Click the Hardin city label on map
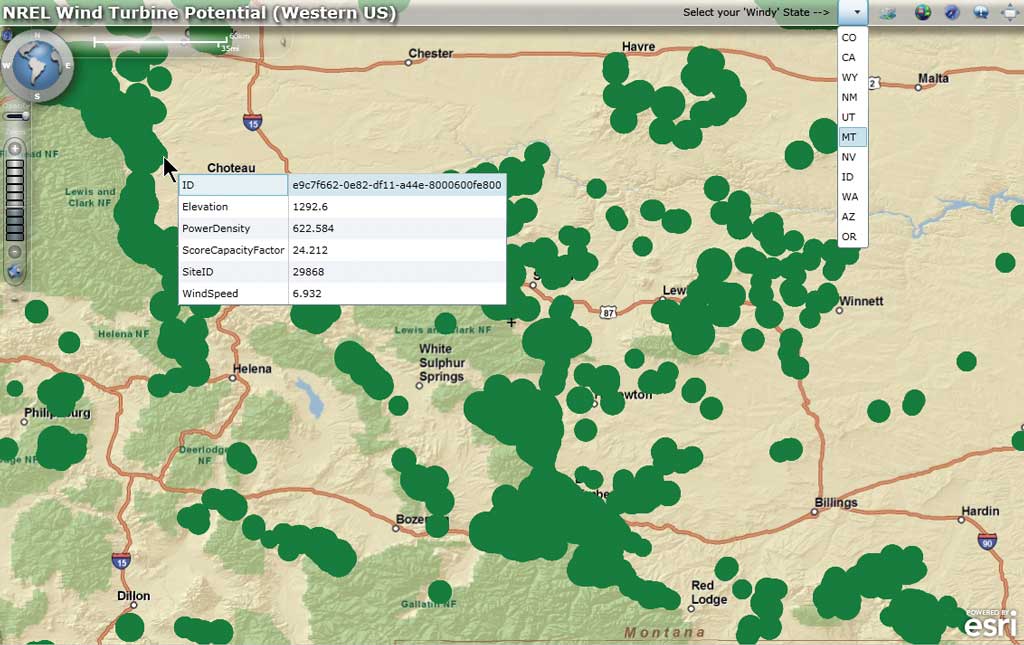The width and height of the screenshot is (1024, 645). point(980,511)
